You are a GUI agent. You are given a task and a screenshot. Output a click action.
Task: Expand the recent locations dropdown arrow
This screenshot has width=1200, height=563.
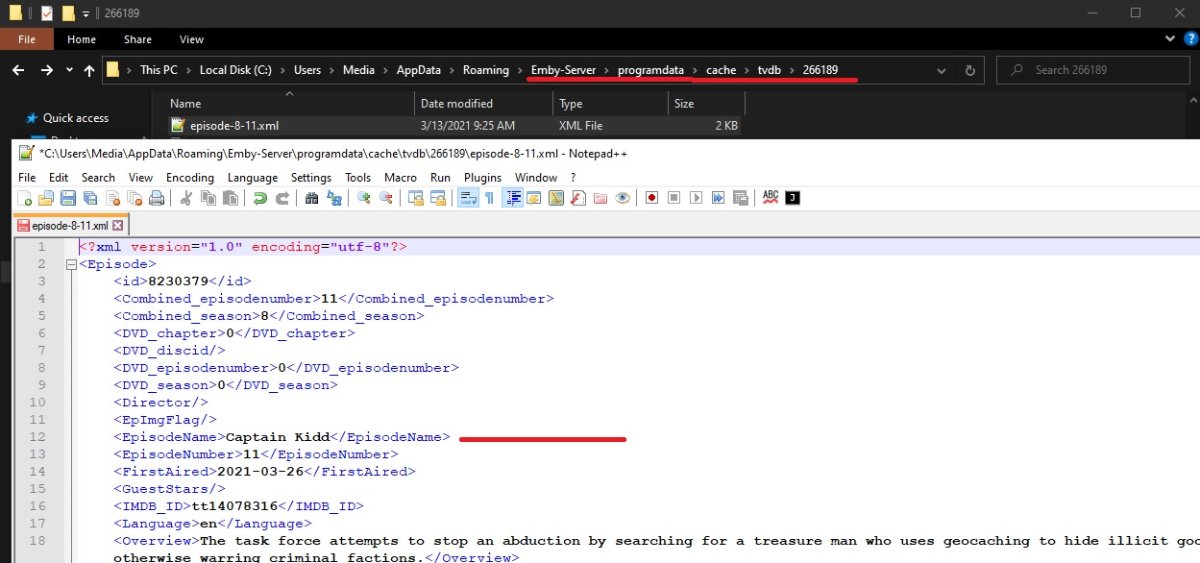pyautogui.click(x=69, y=71)
